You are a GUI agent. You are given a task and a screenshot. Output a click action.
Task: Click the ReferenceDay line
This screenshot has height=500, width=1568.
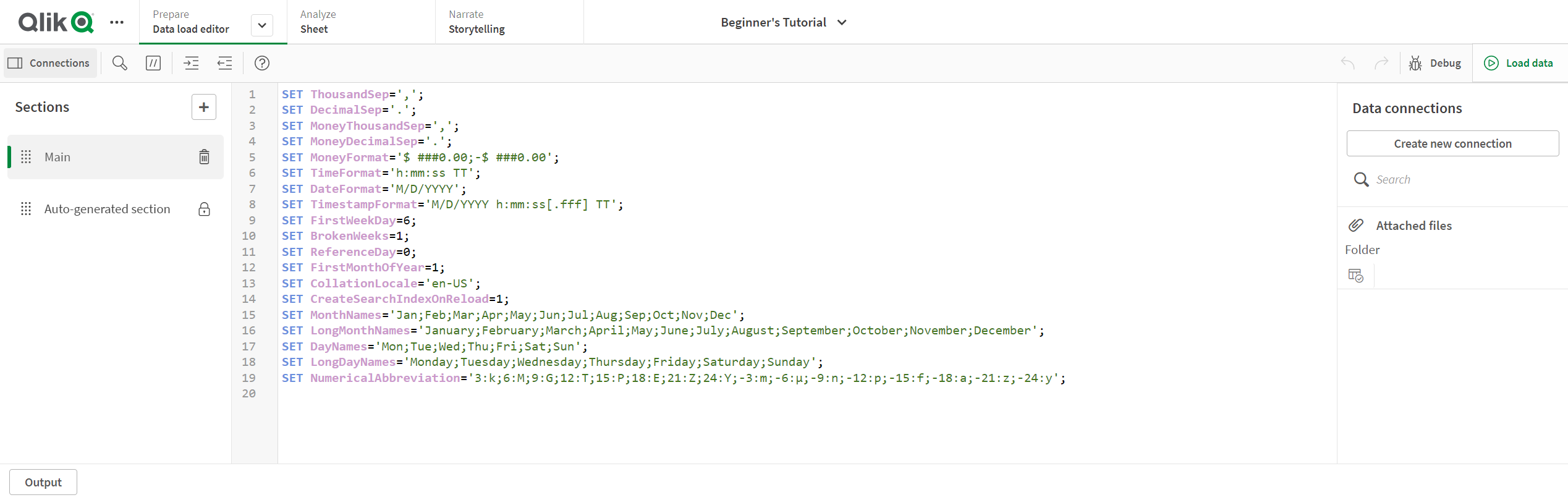point(349,252)
